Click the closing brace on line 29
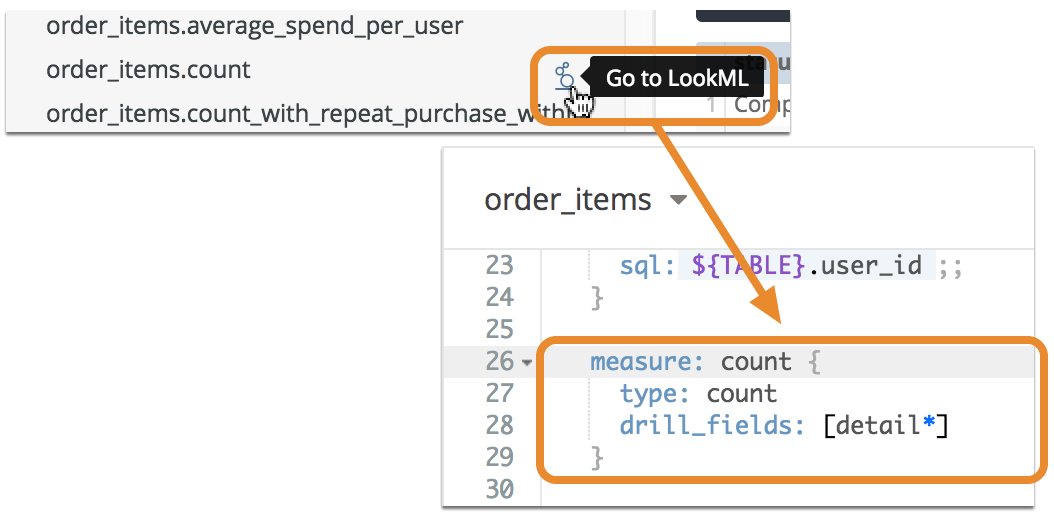Image resolution: width=1054 pixels, height=520 pixels. point(597,458)
